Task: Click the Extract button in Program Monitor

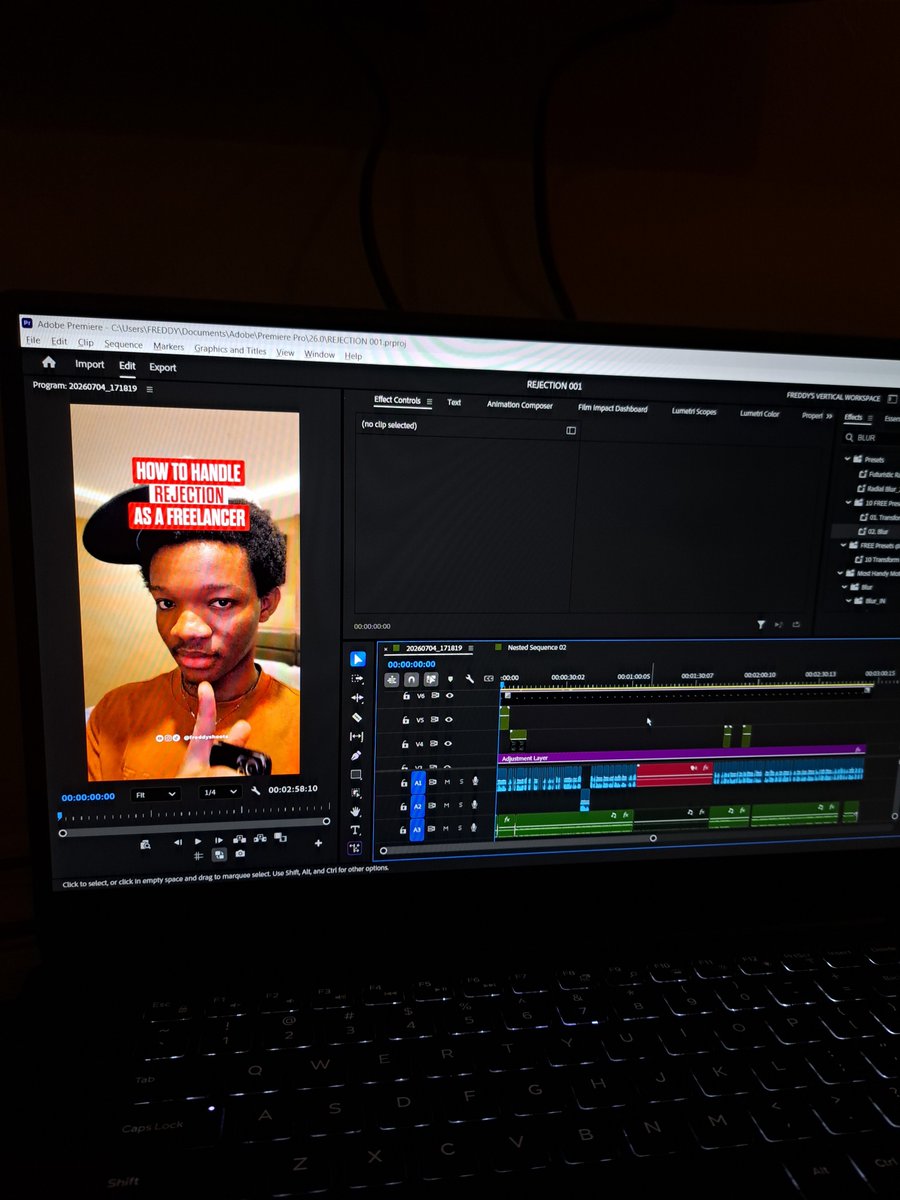Action: pos(260,838)
